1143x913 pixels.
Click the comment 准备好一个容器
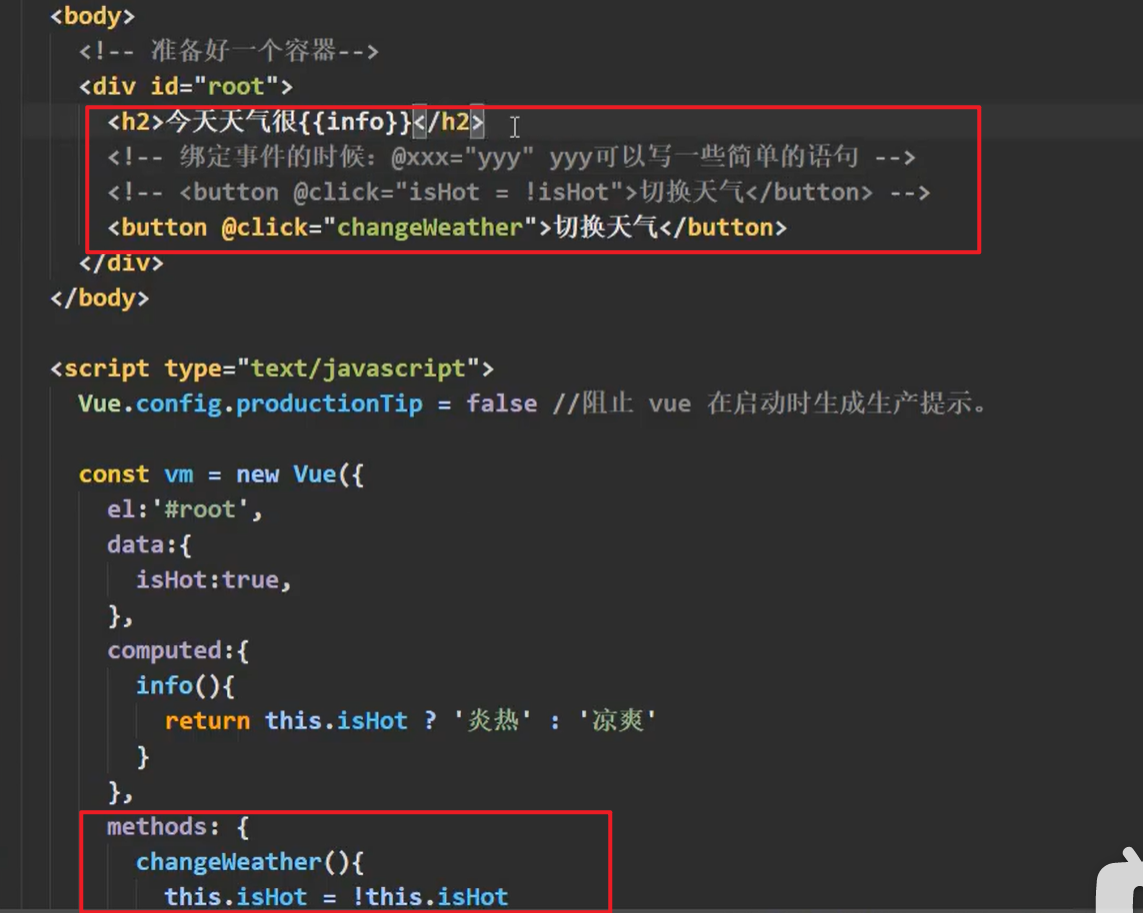(x=229, y=51)
